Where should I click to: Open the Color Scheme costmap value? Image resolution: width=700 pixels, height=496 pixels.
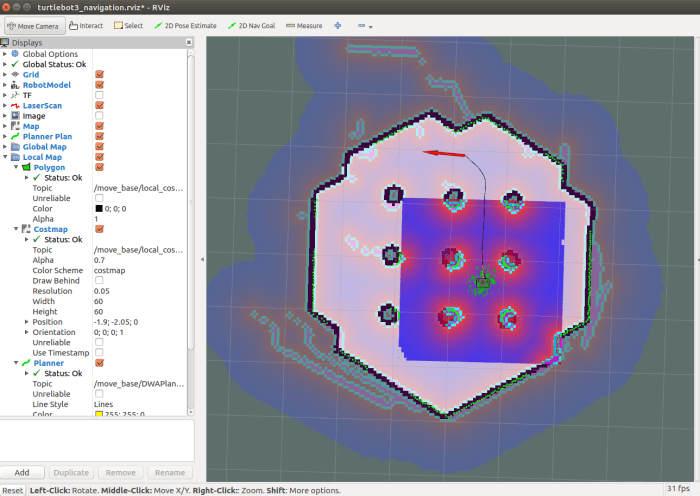[109, 271]
